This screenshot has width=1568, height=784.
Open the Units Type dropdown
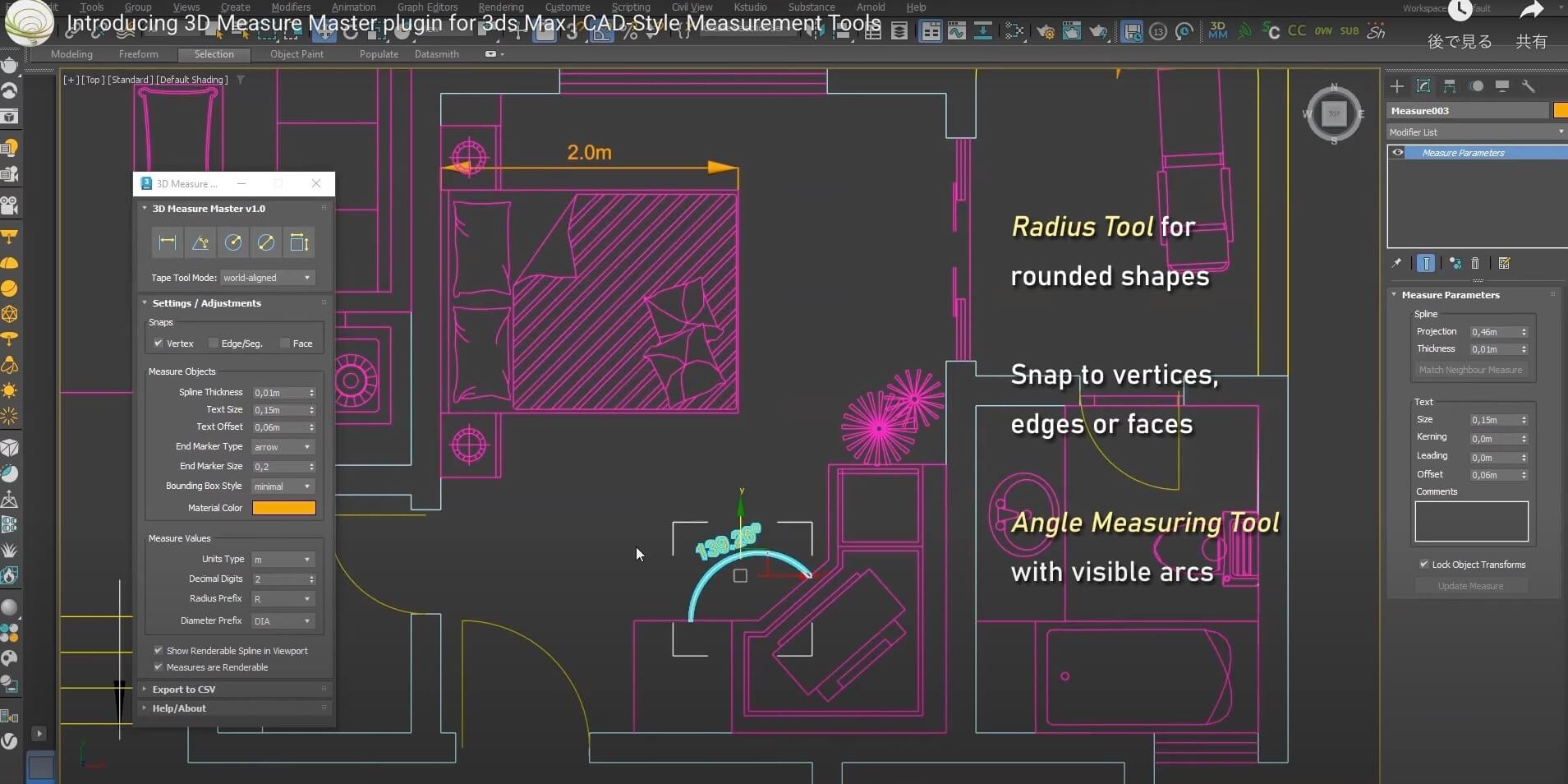(x=283, y=560)
